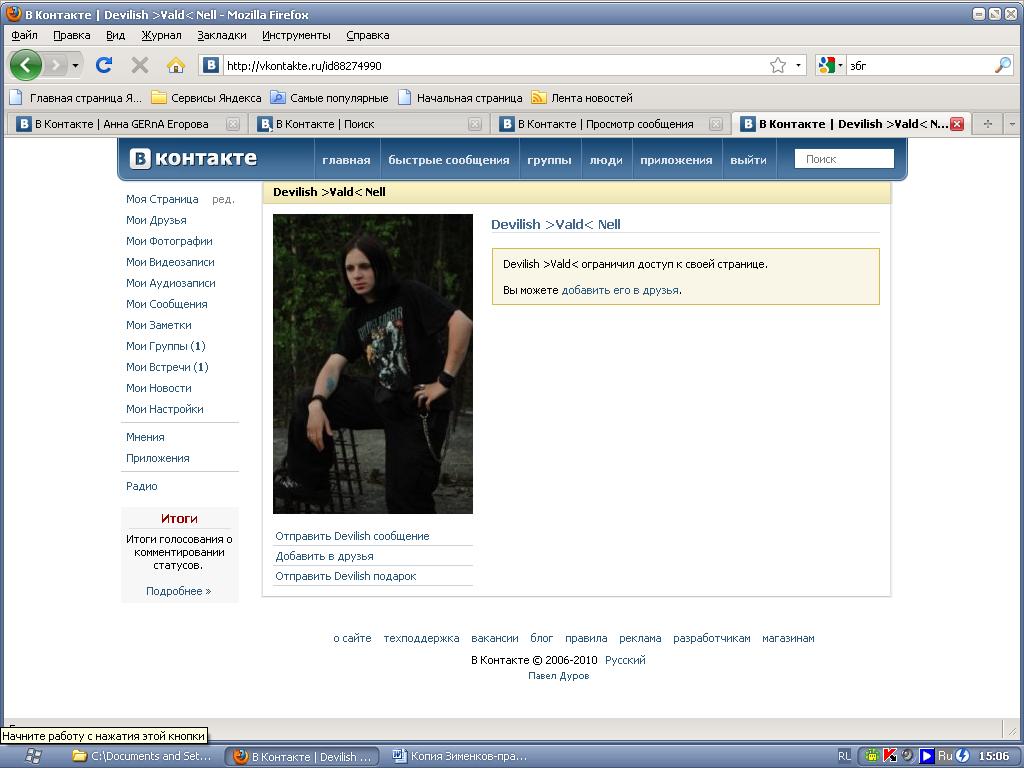Open the Закладки menu
Screen dimensions: 1024x769
click(222, 35)
